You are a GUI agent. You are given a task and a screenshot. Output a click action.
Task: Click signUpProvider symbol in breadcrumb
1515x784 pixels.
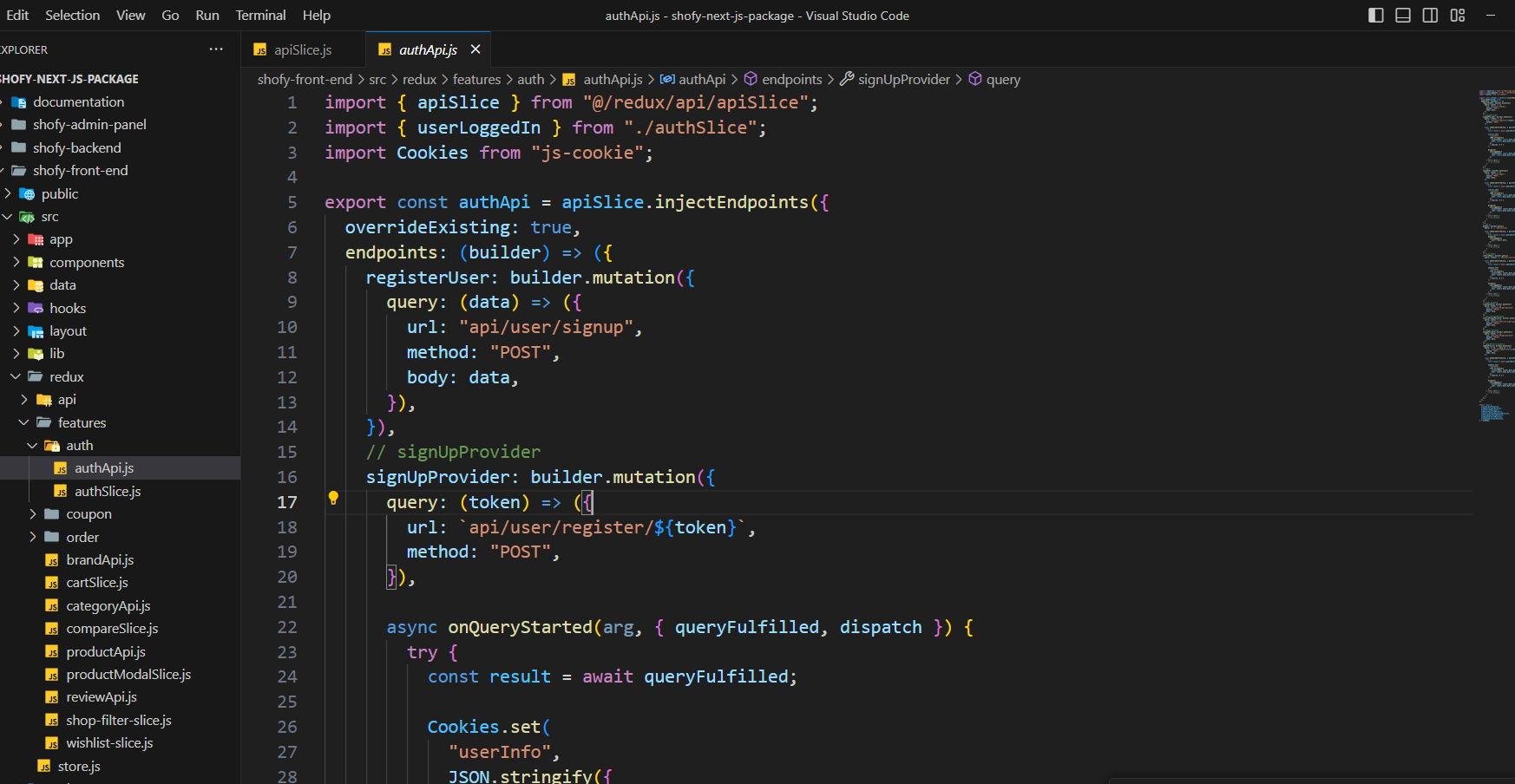(895, 79)
